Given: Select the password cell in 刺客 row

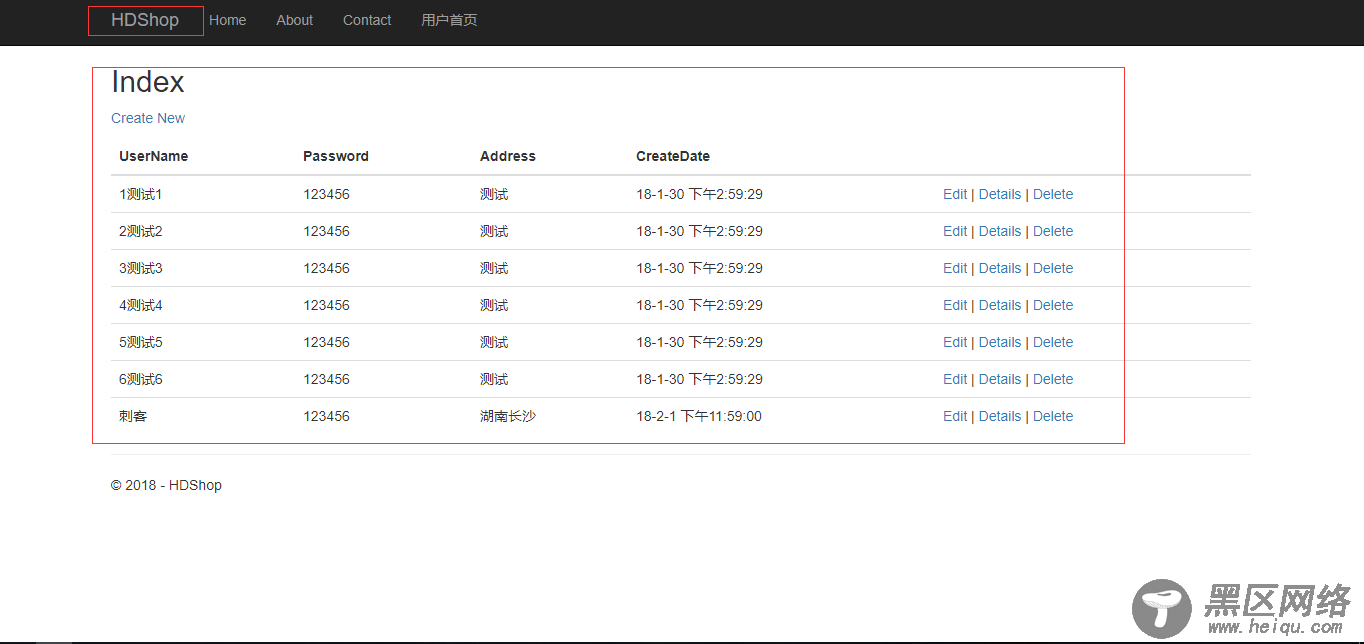Looking at the screenshot, I should pyautogui.click(x=327, y=416).
